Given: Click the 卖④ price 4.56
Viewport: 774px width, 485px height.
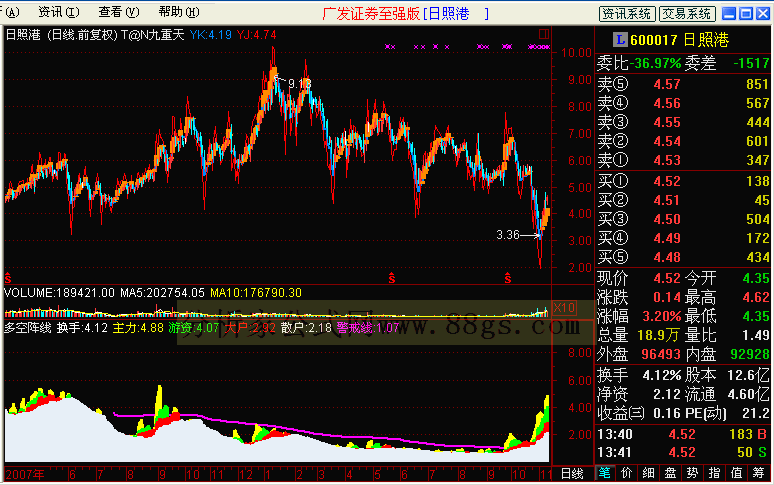Looking at the screenshot, I should click(x=667, y=103).
